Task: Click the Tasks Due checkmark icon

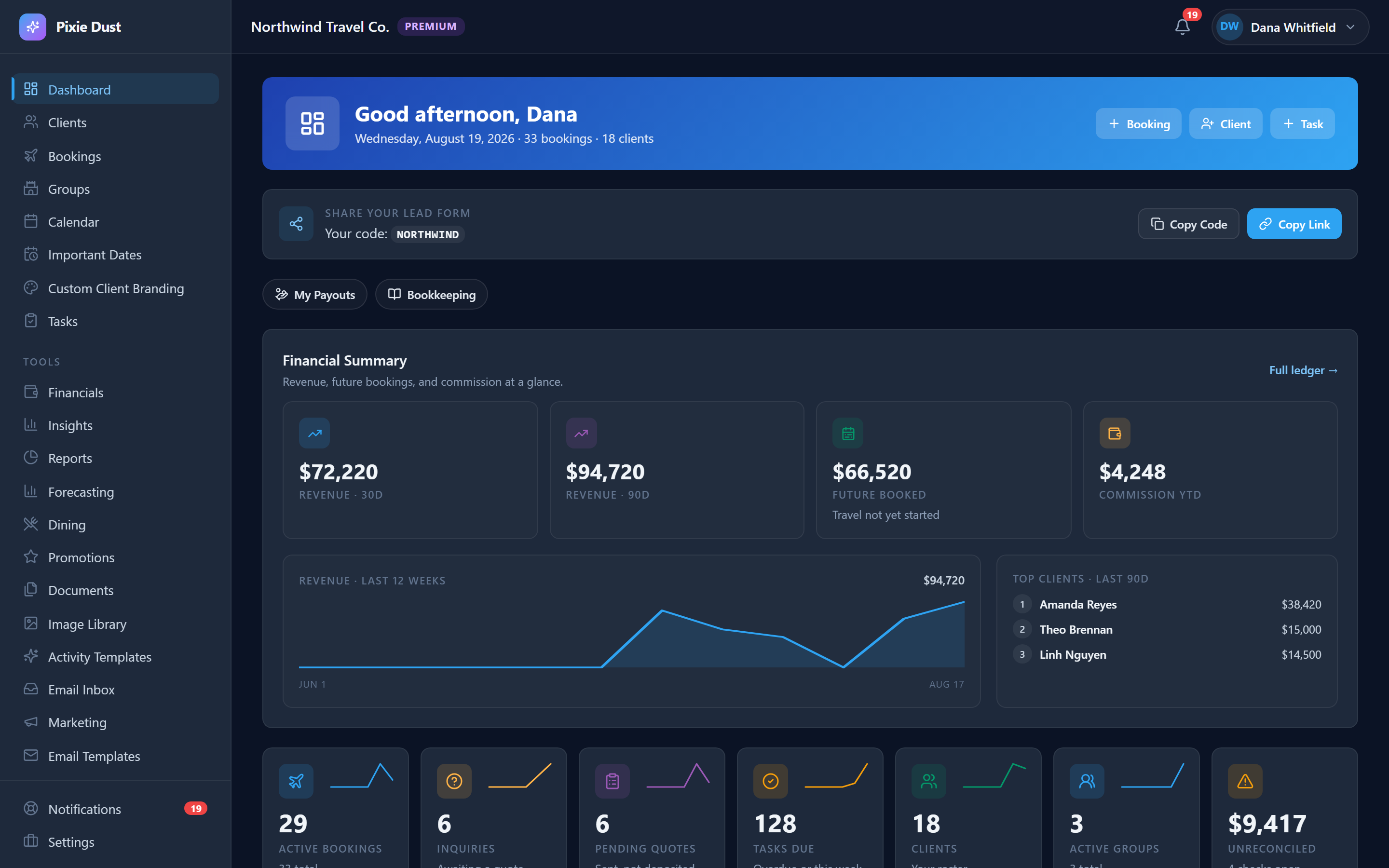Action: coord(770,781)
